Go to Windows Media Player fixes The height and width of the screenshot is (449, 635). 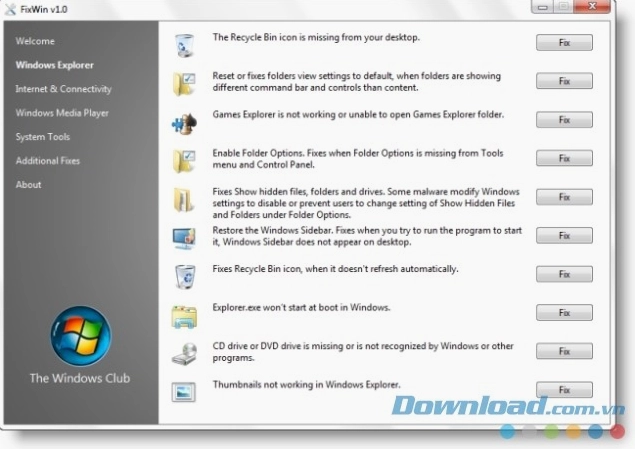[62, 113]
